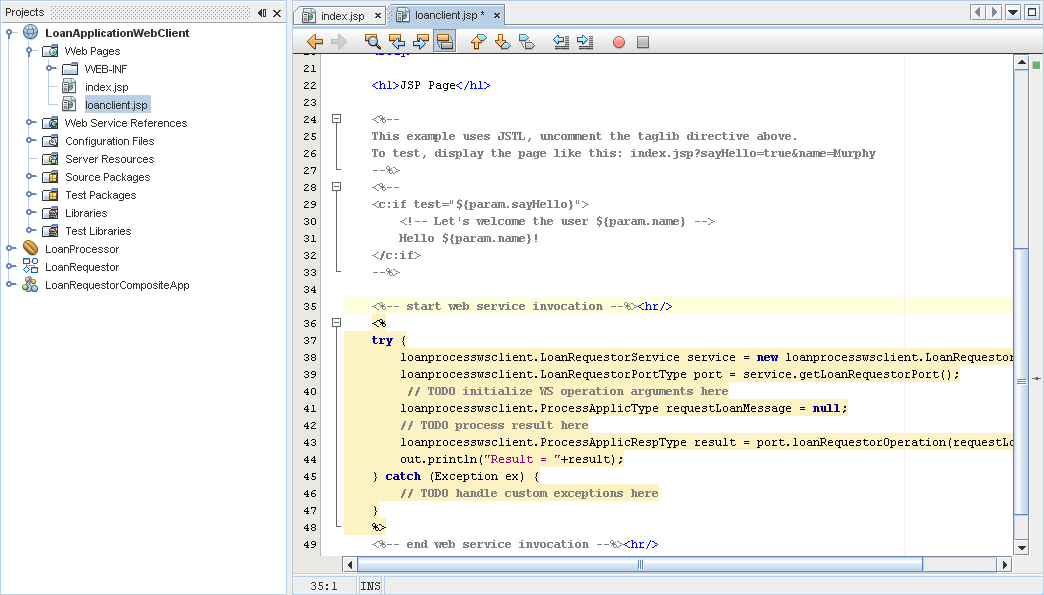Click Find Next Occurrence icon
1044x595 pixels.
pos(421,42)
